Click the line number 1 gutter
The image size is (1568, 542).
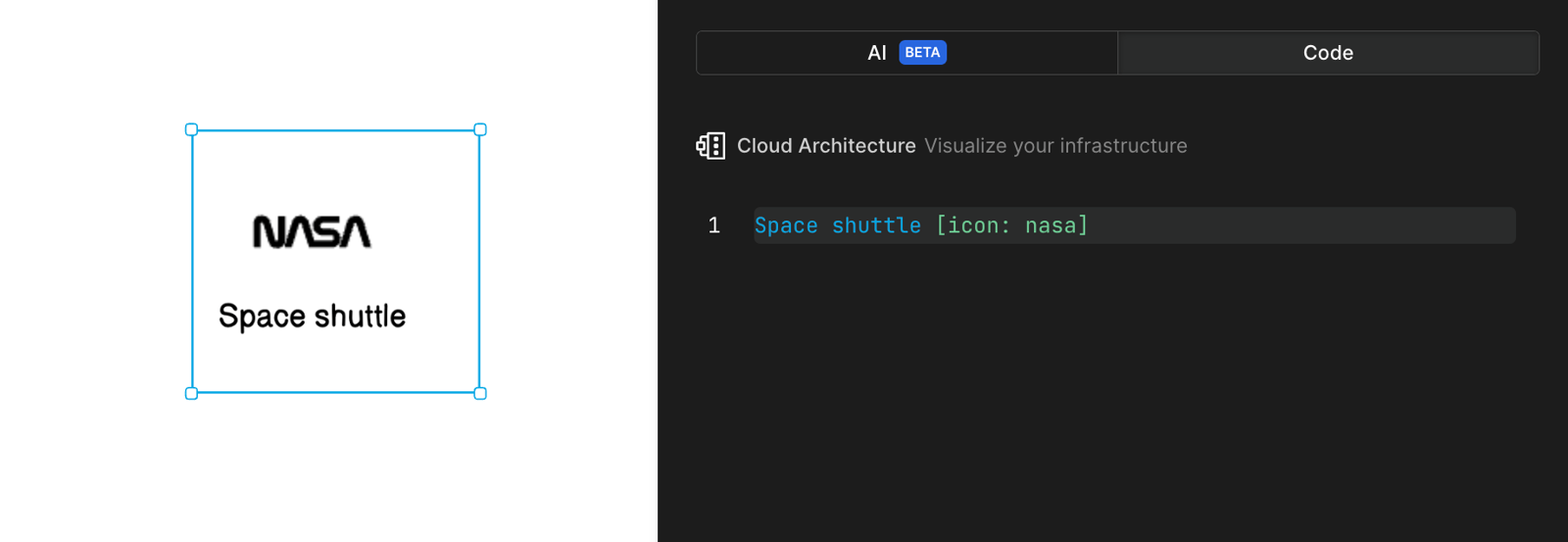714,225
